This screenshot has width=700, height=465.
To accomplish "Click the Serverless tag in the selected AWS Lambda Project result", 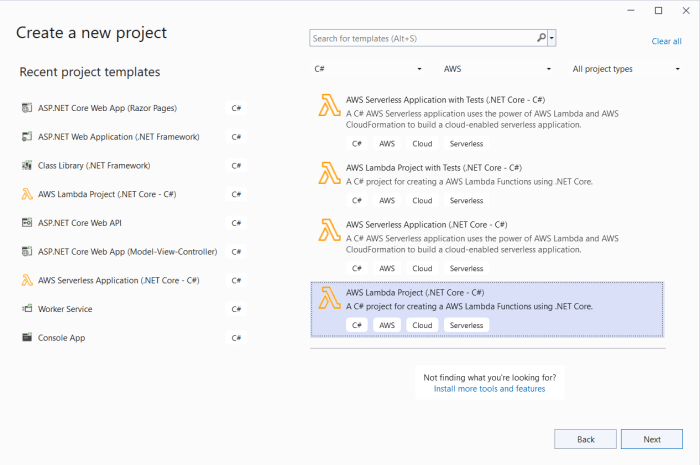I will (466, 325).
